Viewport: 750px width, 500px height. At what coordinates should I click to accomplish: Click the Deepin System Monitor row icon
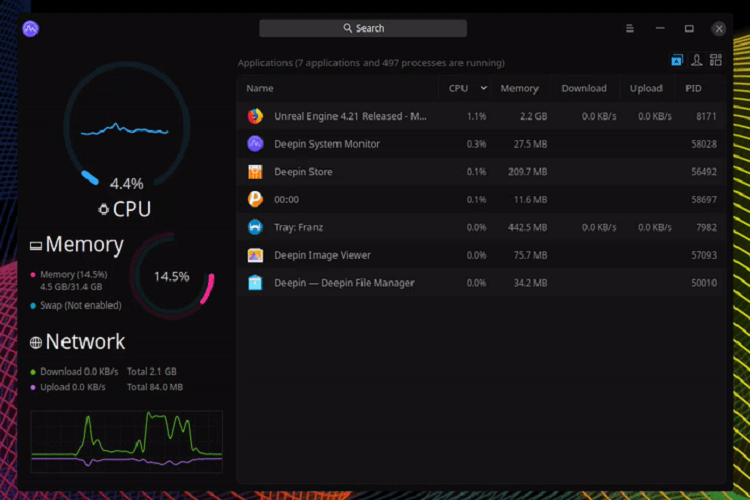255,144
